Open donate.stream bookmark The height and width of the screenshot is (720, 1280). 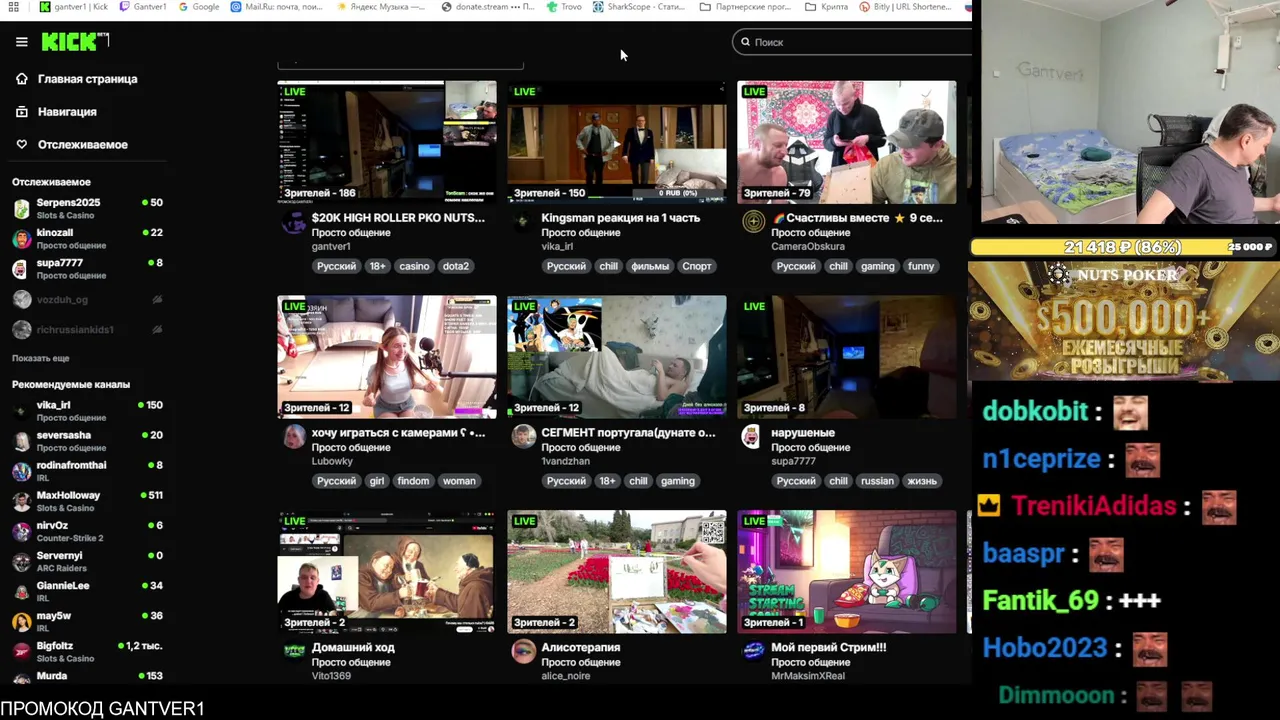488,7
